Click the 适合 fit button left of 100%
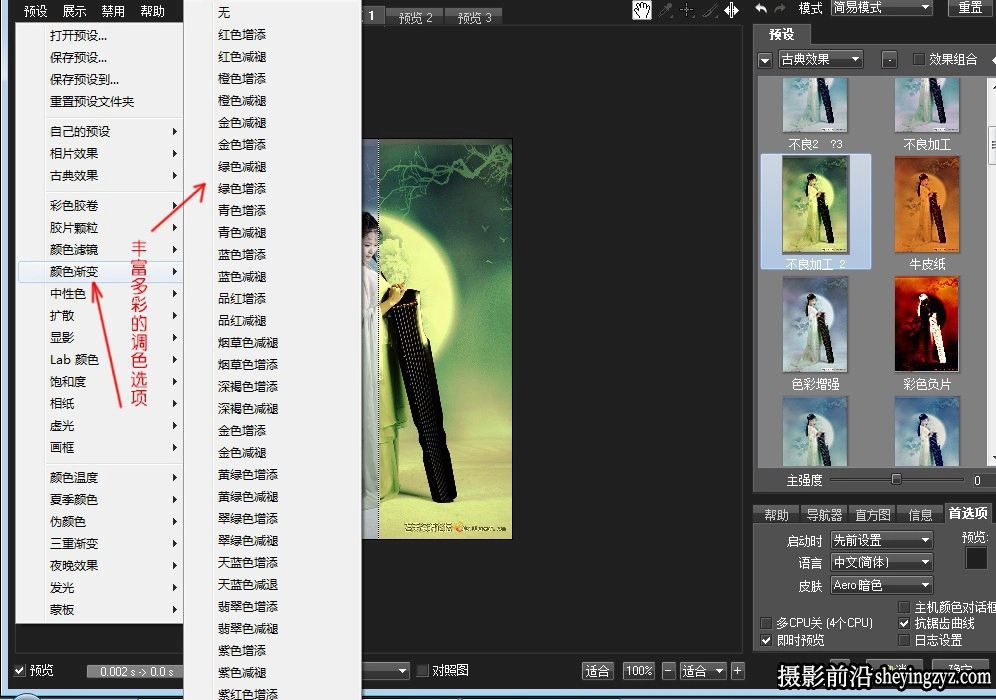The width and height of the screenshot is (996, 700). pyautogui.click(x=597, y=671)
